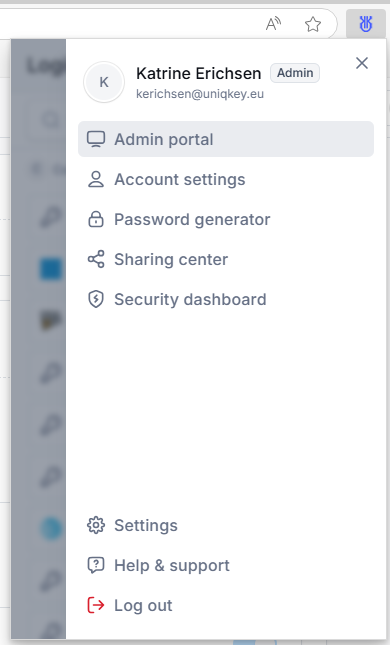Click the Admin role badge
Viewport: 390px width, 645px height.
pyautogui.click(x=295, y=73)
